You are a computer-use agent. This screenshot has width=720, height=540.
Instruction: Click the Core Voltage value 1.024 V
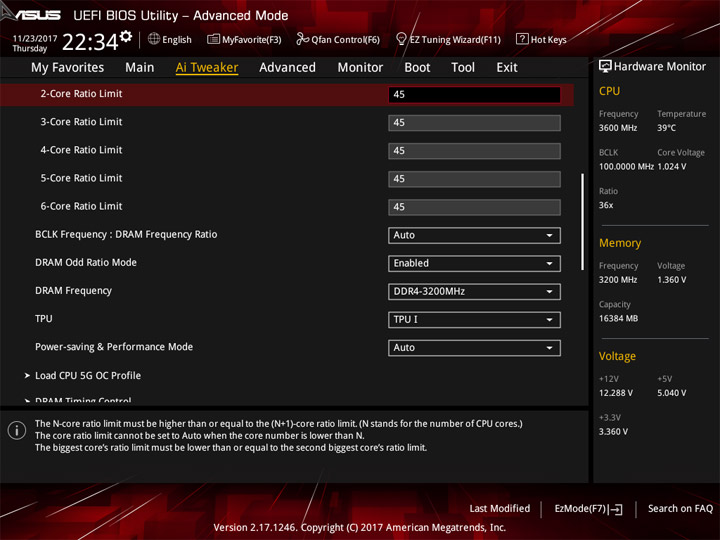point(672,167)
